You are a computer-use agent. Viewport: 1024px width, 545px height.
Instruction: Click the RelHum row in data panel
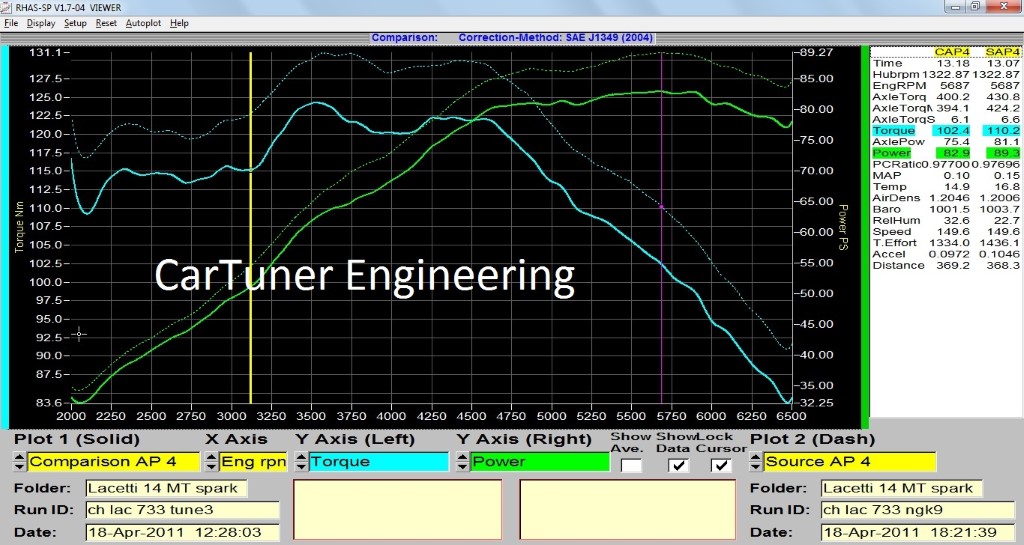click(946, 221)
